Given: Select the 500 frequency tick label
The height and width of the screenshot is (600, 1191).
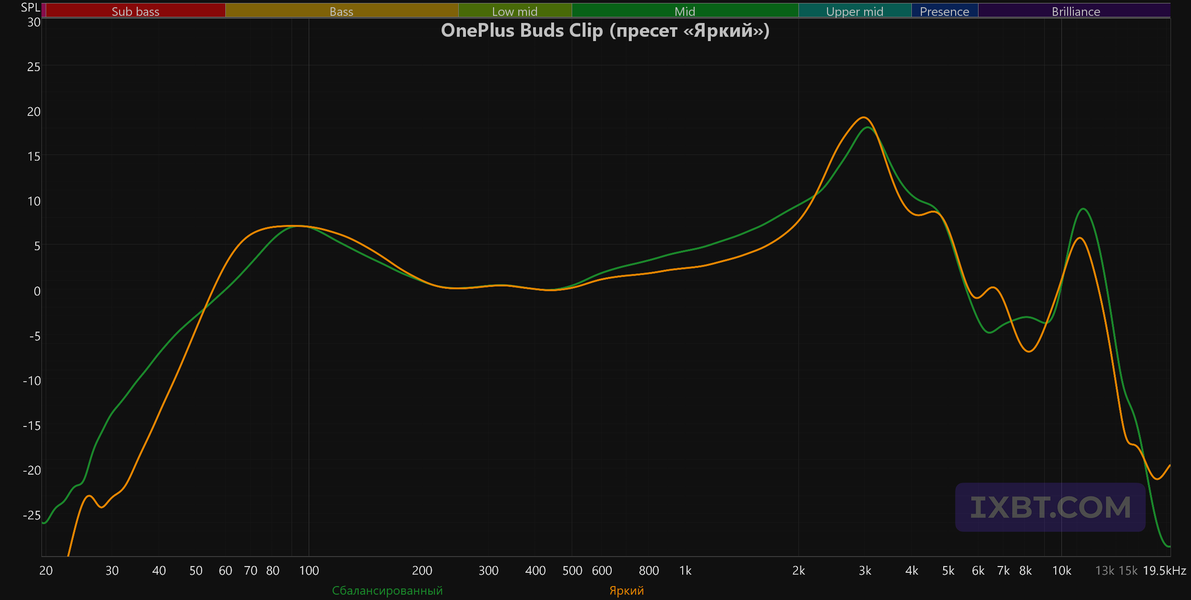Looking at the screenshot, I should (x=572, y=570).
